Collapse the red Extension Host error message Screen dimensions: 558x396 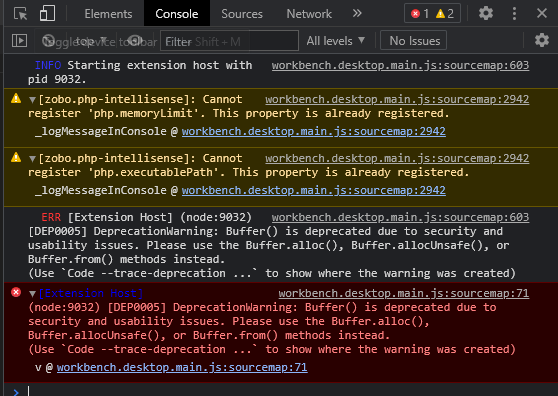[32, 294]
